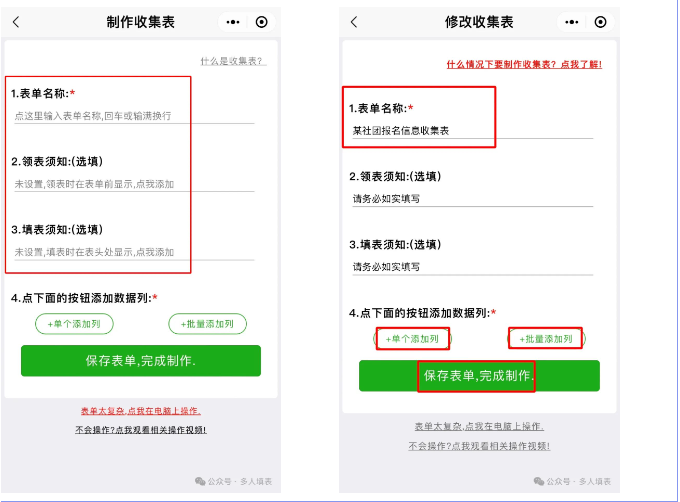The image size is (680, 502).
Task: Click +单个添加列 on 修改收集表
Action: [412, 339]
